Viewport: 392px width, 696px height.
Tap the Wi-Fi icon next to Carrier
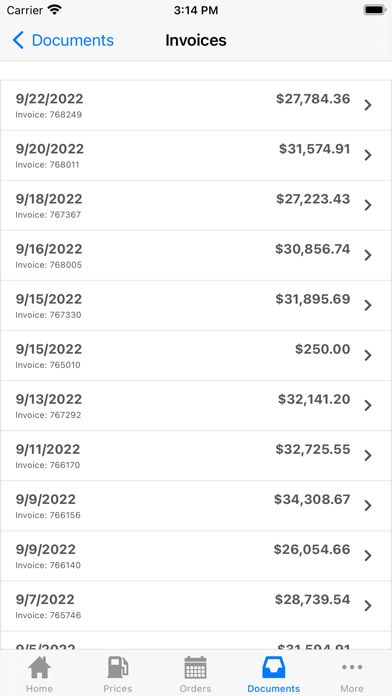pyautogui.click(x=55, y=10)
